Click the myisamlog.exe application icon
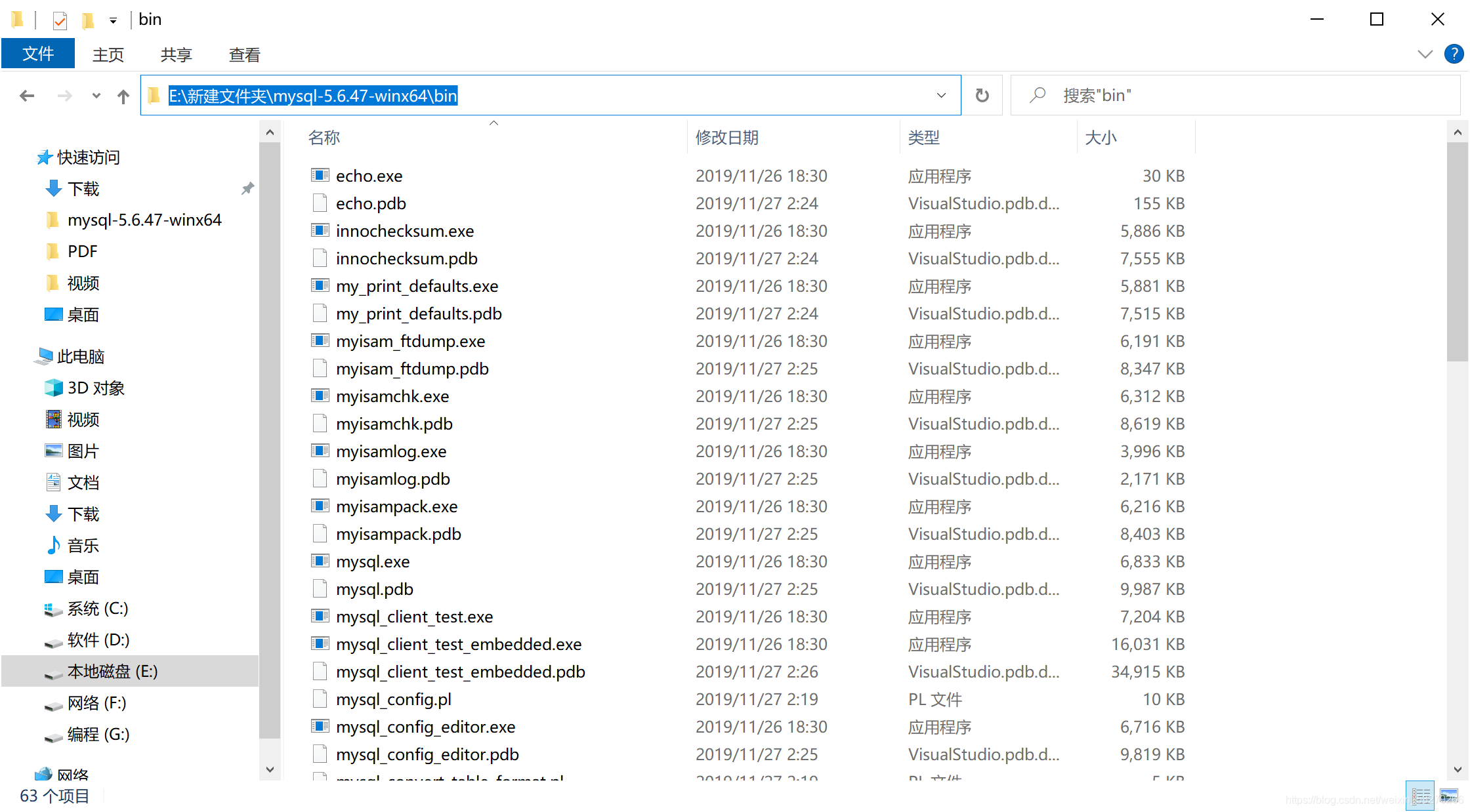Screen dimensions: 1470x812 [320, 451]
